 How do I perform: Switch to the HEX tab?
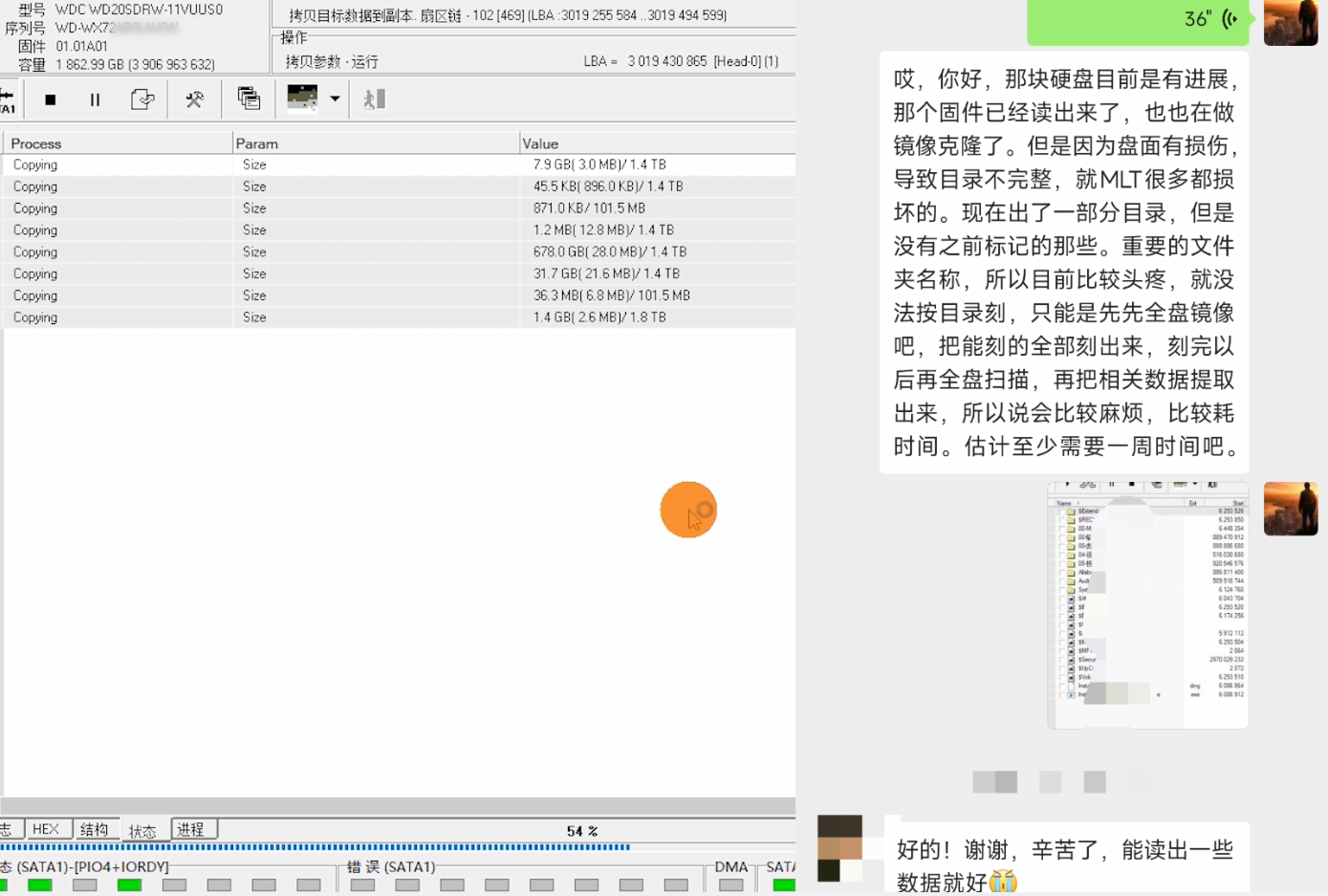click(45, 829)
